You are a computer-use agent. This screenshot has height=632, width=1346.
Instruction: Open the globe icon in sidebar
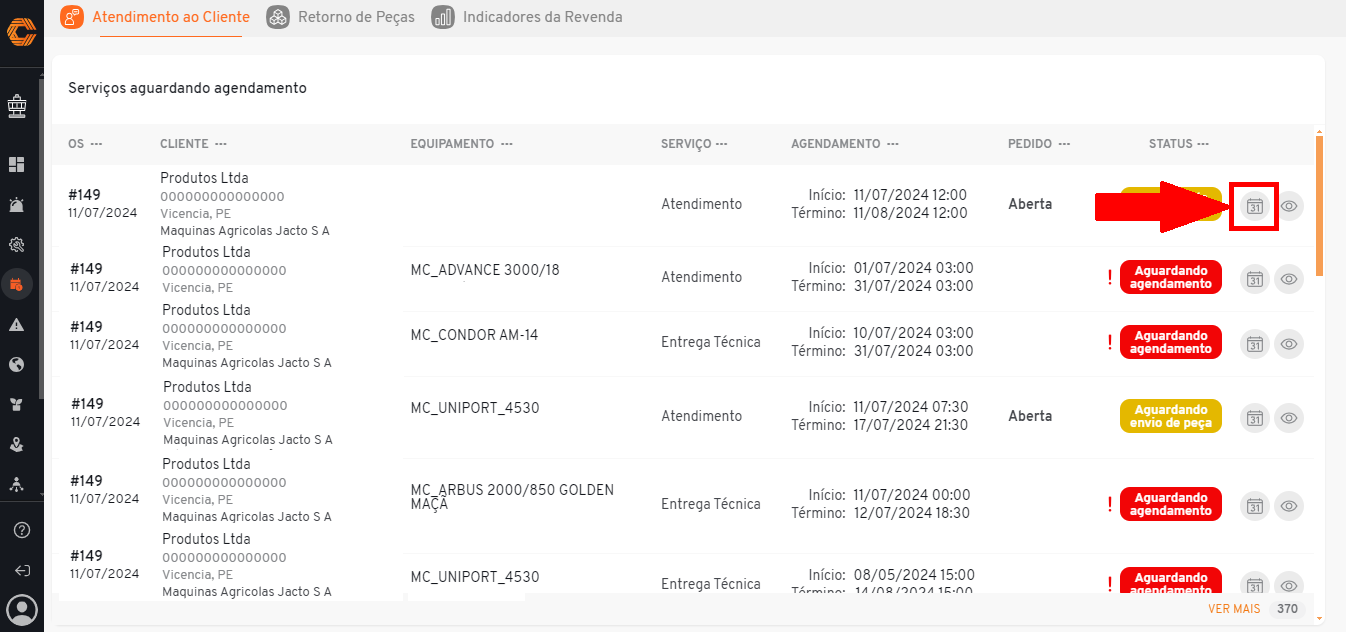point(17,364)
